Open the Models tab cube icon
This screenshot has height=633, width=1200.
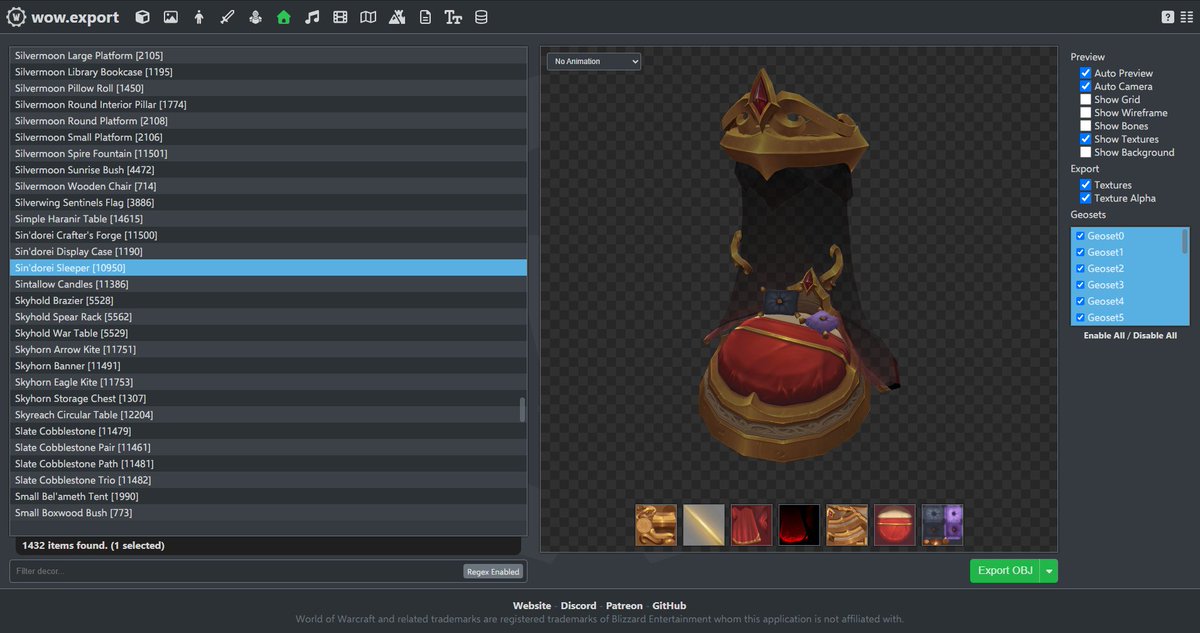(x=143, y=17)
